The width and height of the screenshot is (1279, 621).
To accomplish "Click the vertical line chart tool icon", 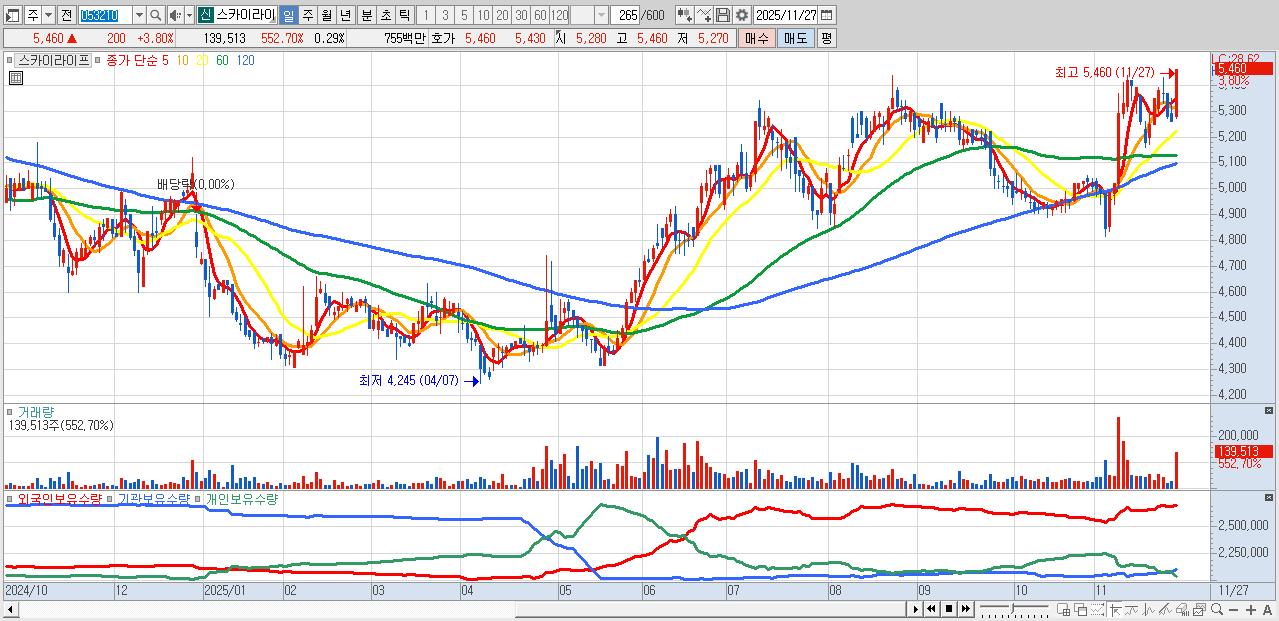I will [x=1148, y=609].
